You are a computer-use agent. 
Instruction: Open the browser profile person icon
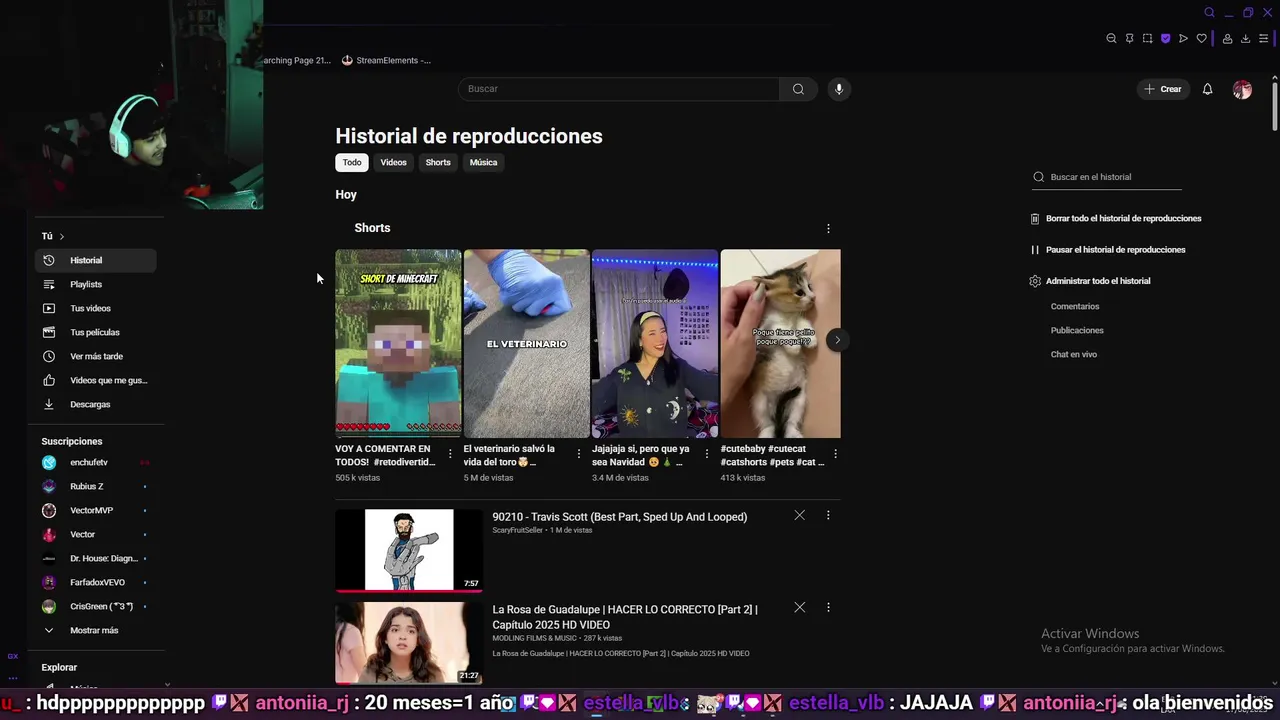1227,39
